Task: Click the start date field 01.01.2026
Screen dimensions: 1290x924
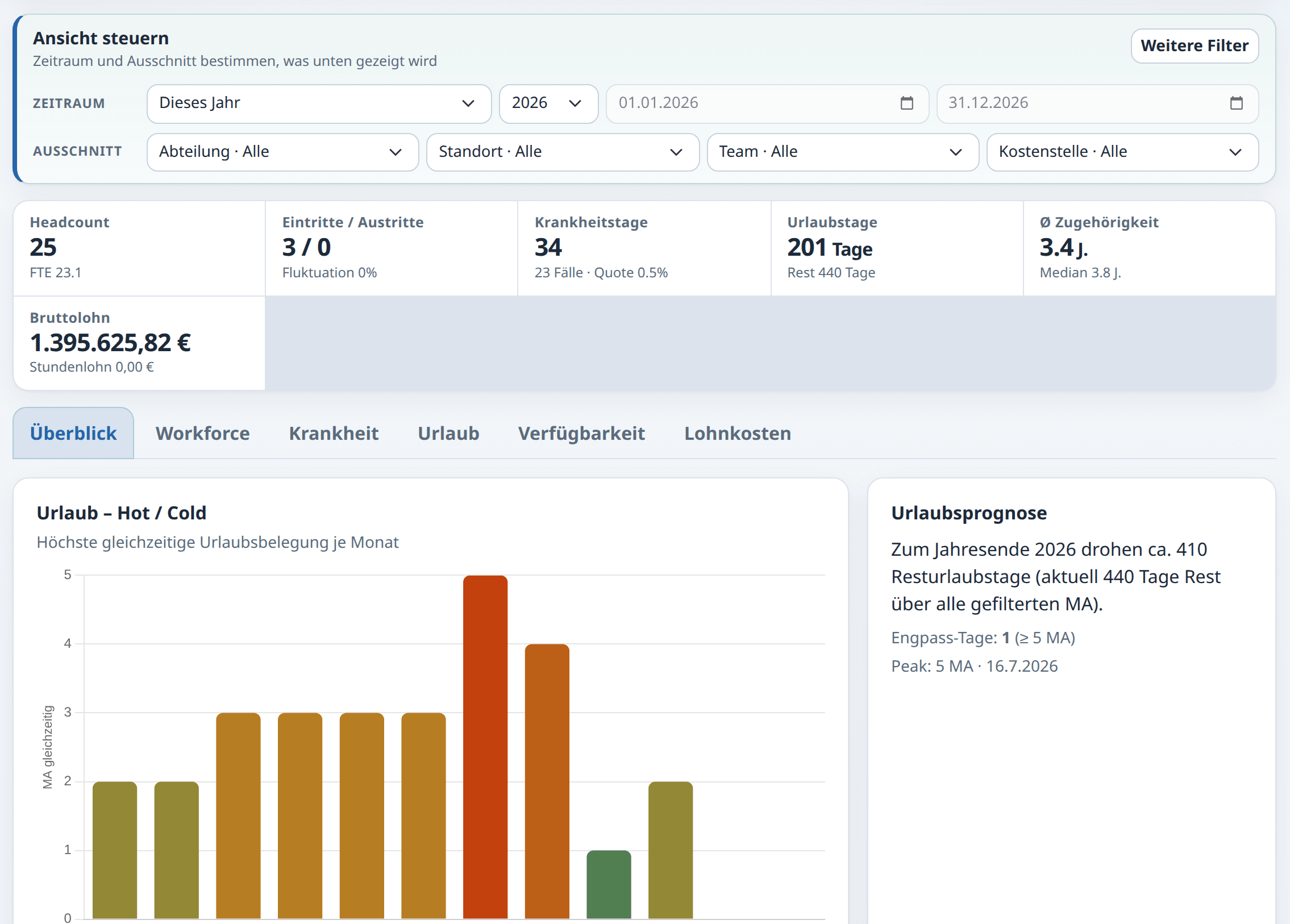Action: click(767, 103)
